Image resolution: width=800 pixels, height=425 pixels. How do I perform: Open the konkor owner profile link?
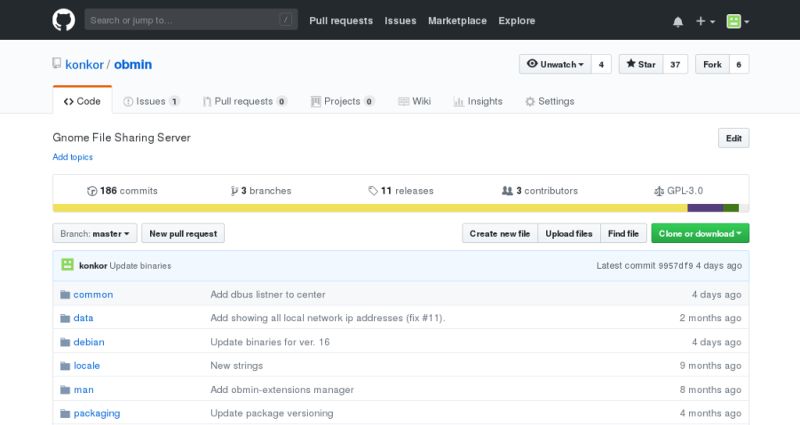click(x=84, y=65)
